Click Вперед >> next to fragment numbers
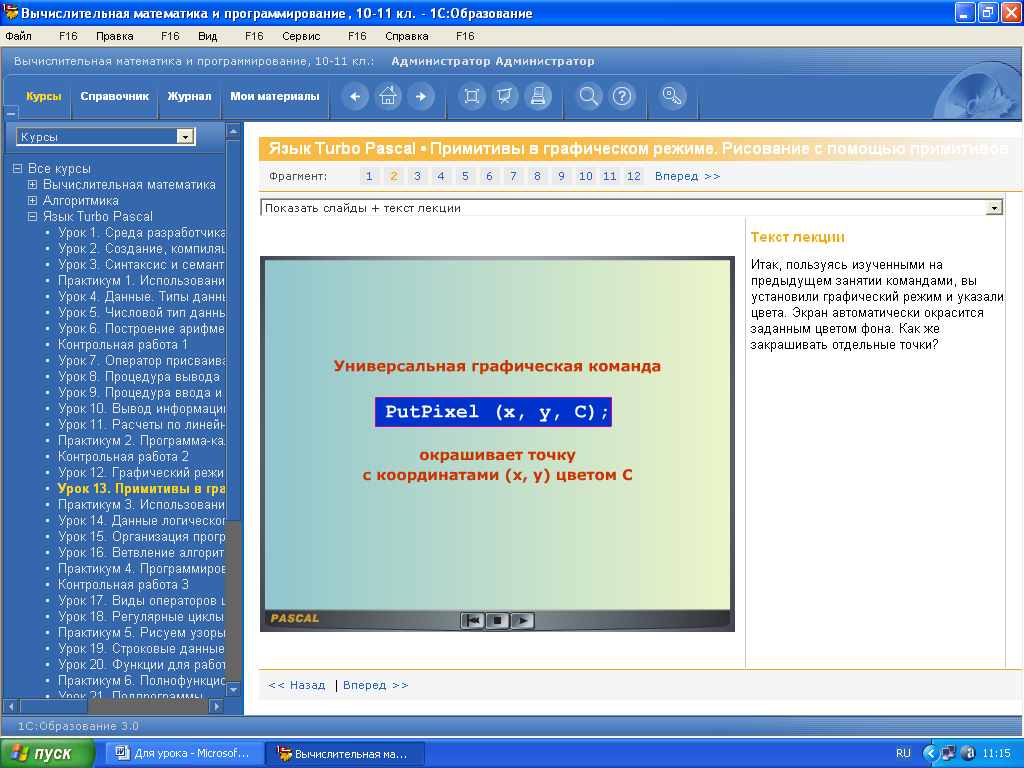Screen dimensions: 1024x768 pyautogui.click(x=688, y=176)
